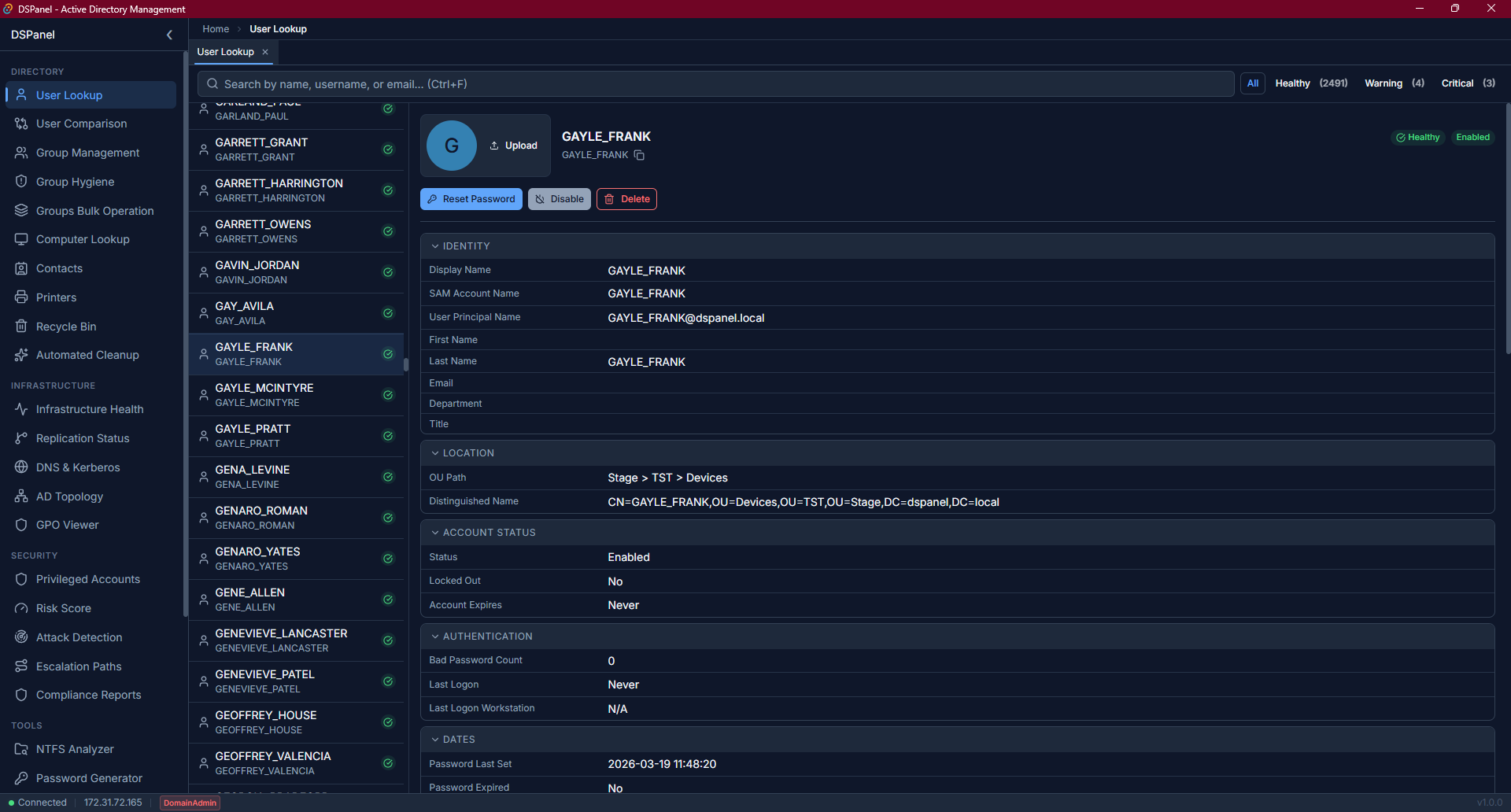
Task: Collapse the IDENTITY section
Action: [435, 245]
